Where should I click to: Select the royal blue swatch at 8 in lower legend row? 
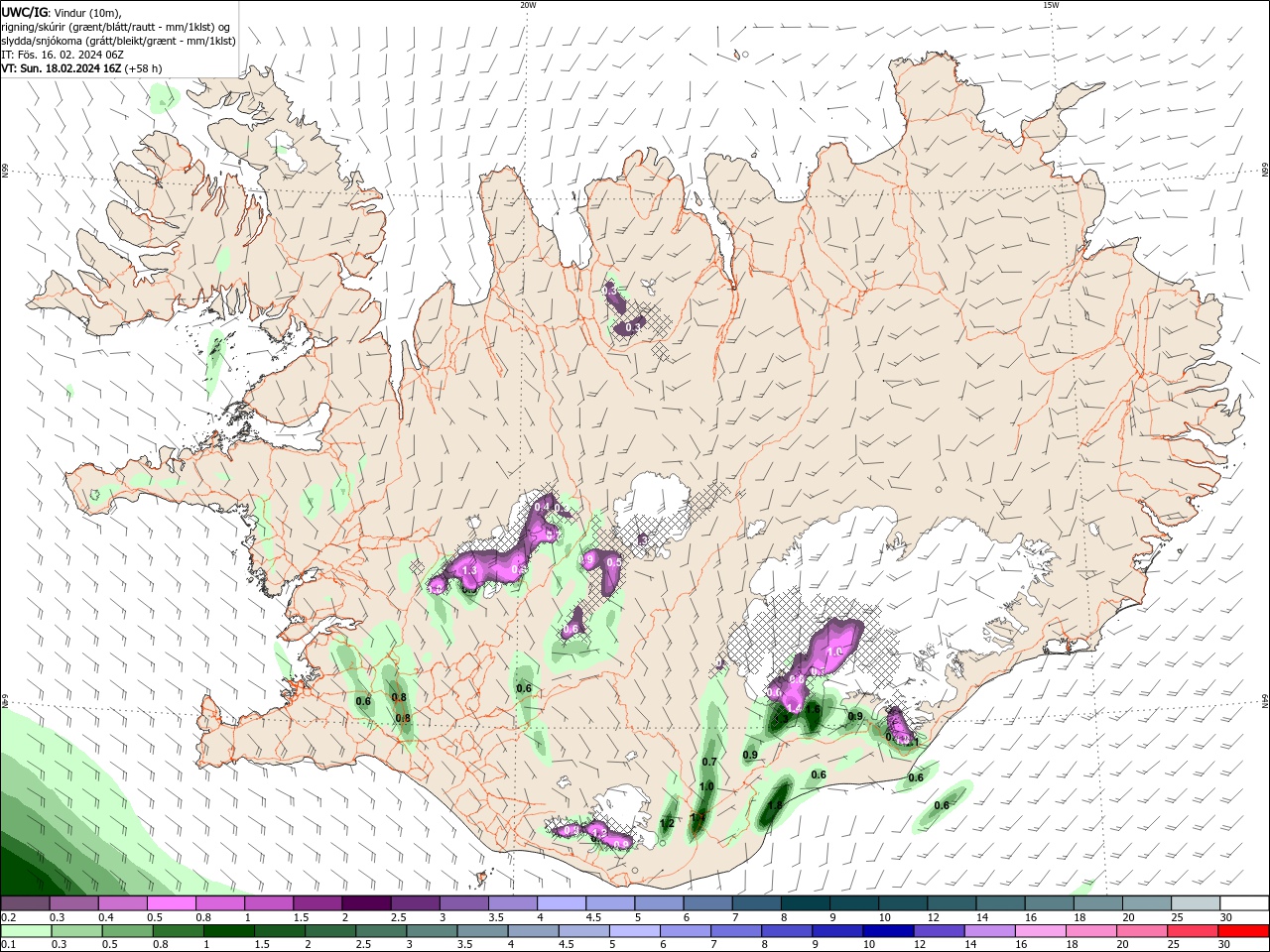787,931
